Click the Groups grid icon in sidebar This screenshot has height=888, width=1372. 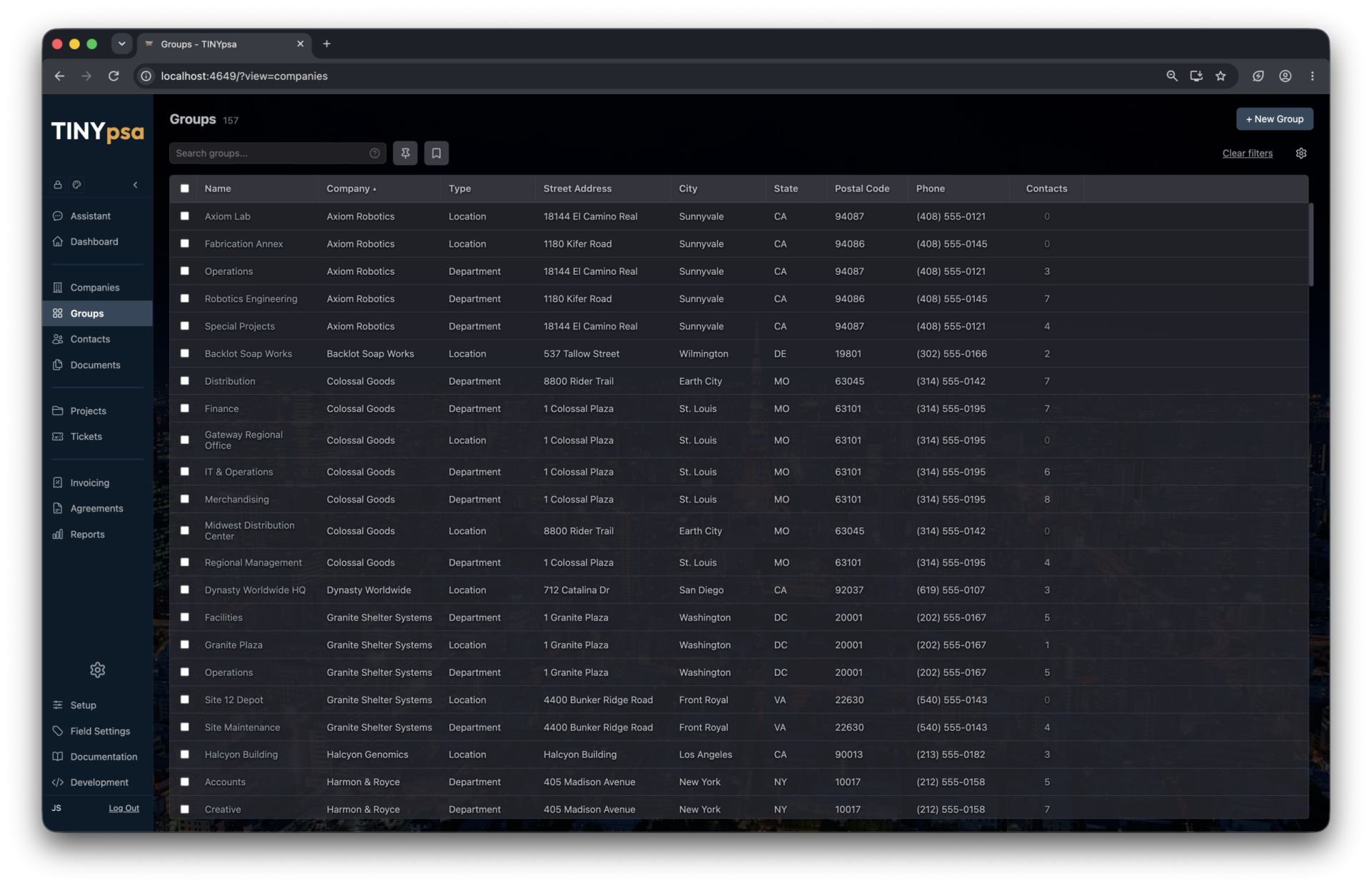[x=58, y=313]
